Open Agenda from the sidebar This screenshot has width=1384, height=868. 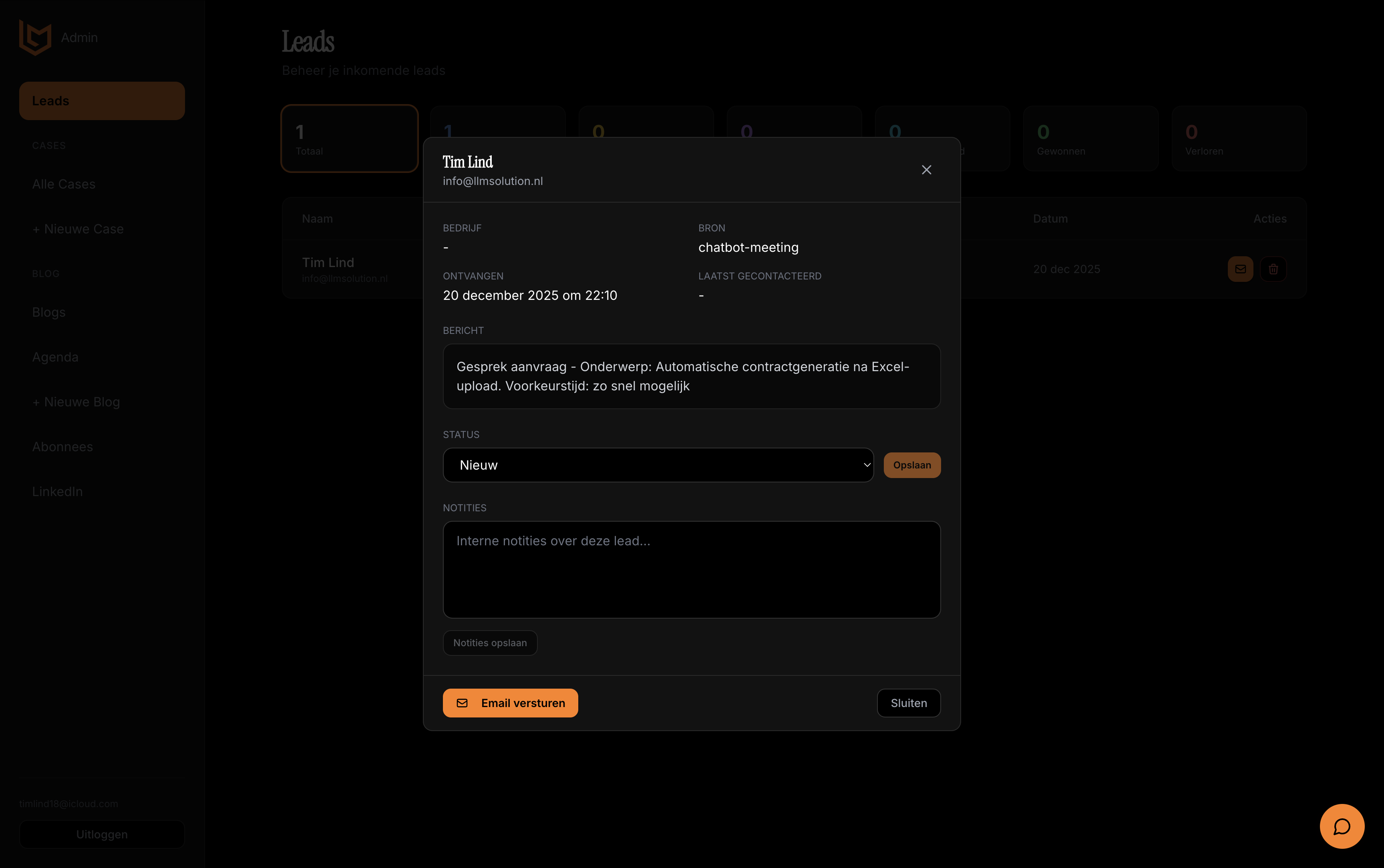[x=55, y=357]
